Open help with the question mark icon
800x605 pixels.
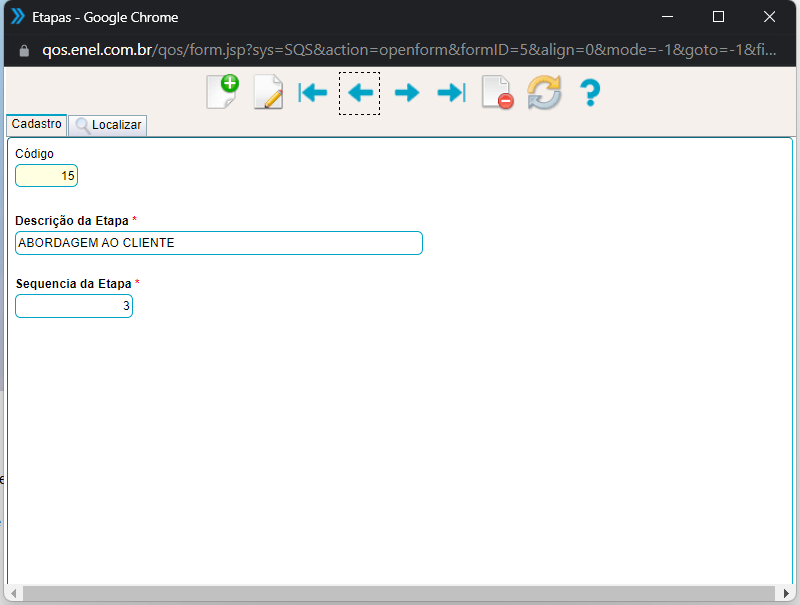(x=590, y=93)
